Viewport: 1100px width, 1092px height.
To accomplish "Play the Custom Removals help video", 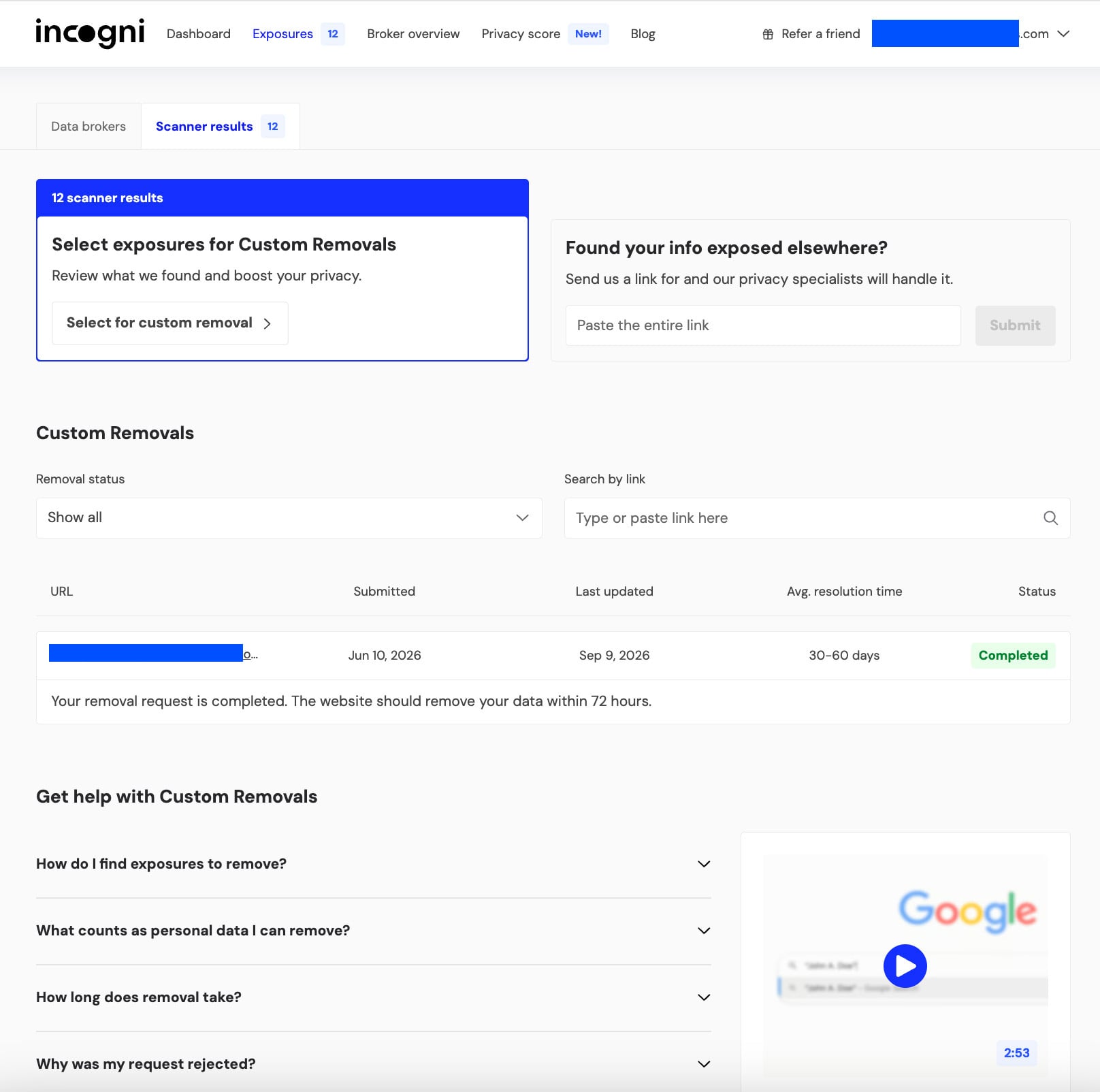I will click(905, 965).
